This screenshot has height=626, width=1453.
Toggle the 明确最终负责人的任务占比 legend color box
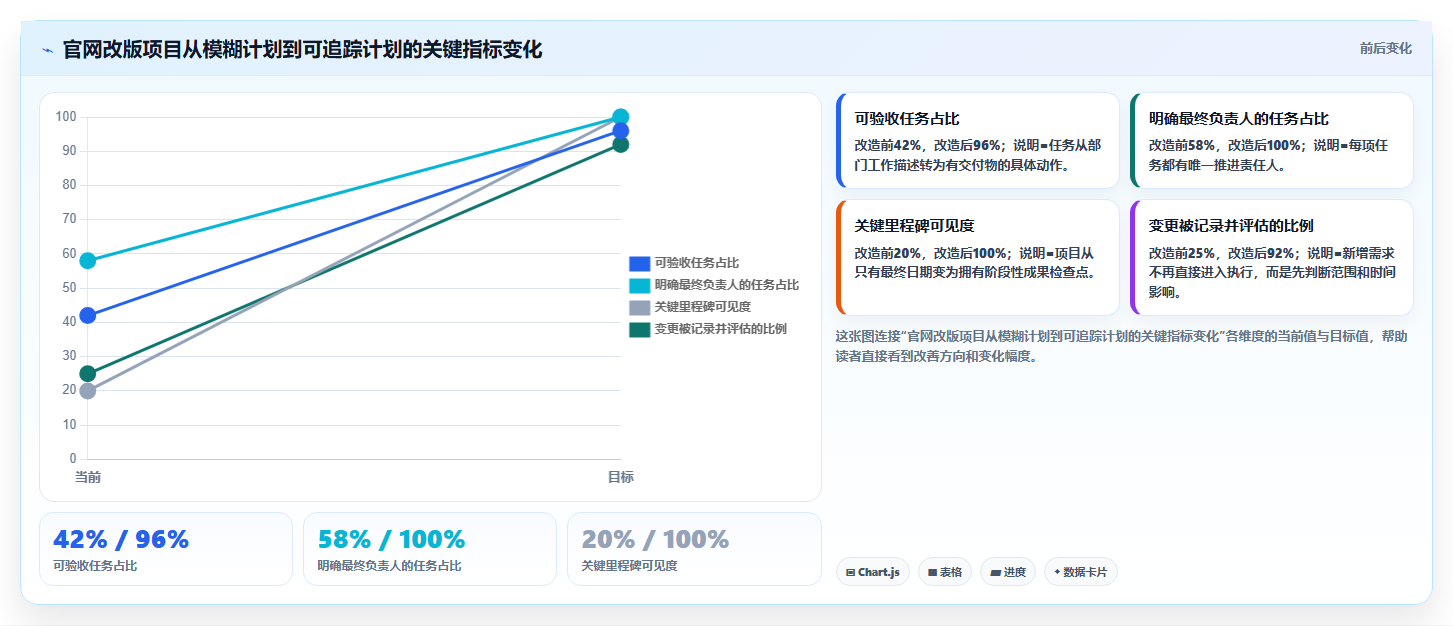coord(640,285)
